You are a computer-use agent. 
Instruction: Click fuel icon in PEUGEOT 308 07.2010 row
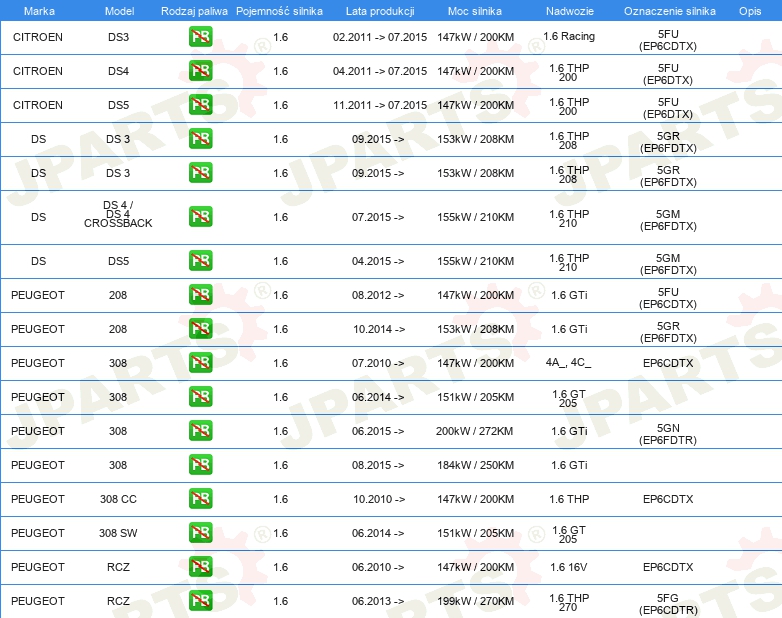200,363
